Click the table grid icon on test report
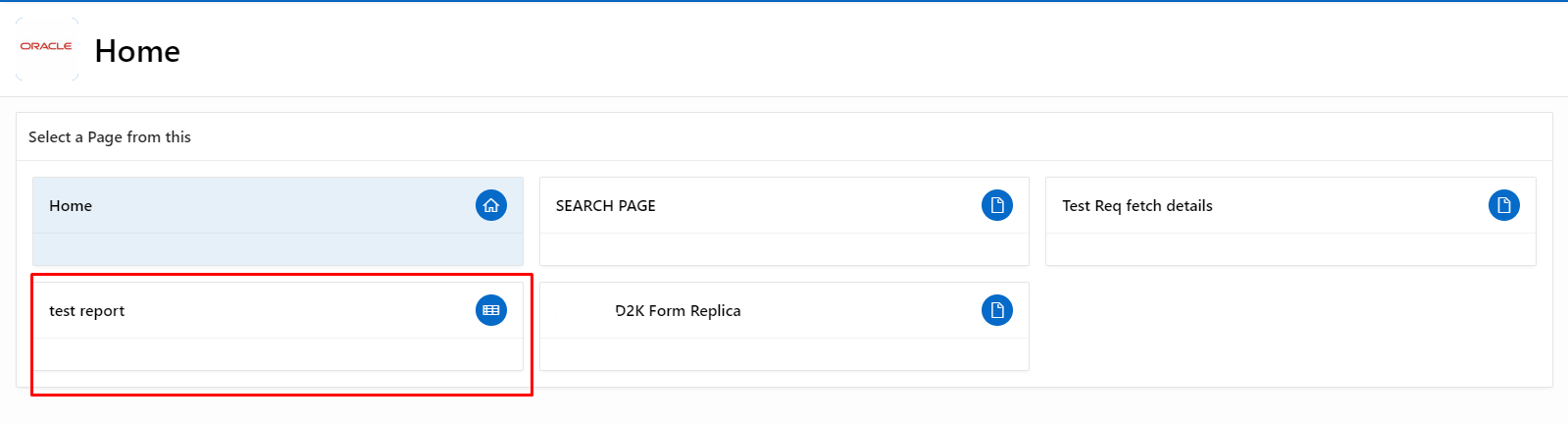Image resolution: width=1568 pixels, height=424 pixels. pos(491,310)
